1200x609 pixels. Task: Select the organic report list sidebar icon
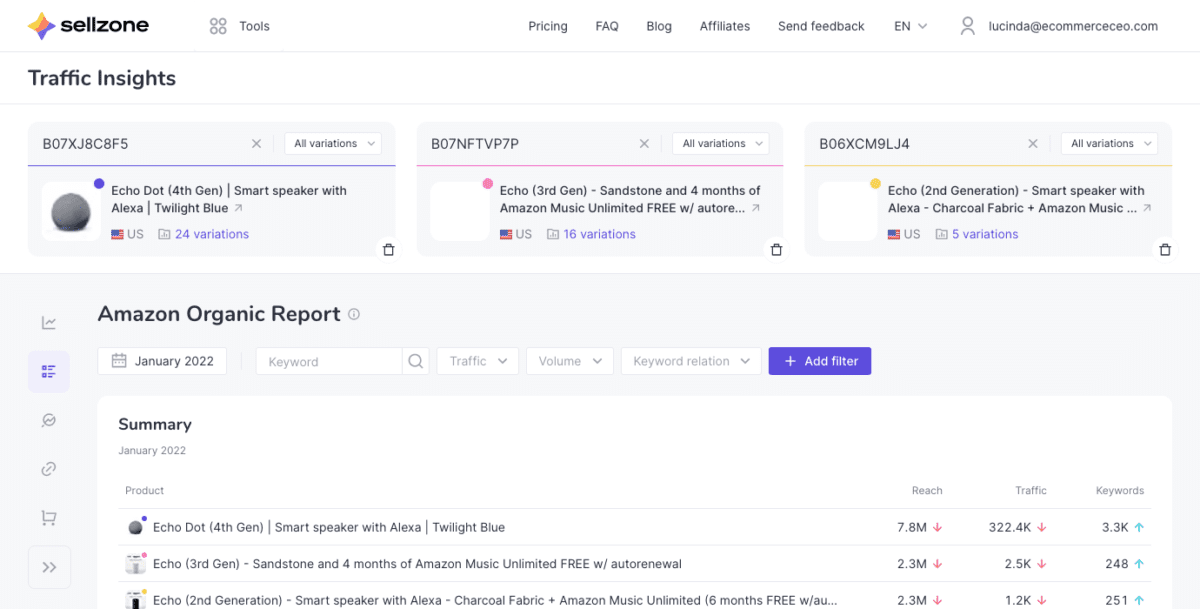point(49,371)
